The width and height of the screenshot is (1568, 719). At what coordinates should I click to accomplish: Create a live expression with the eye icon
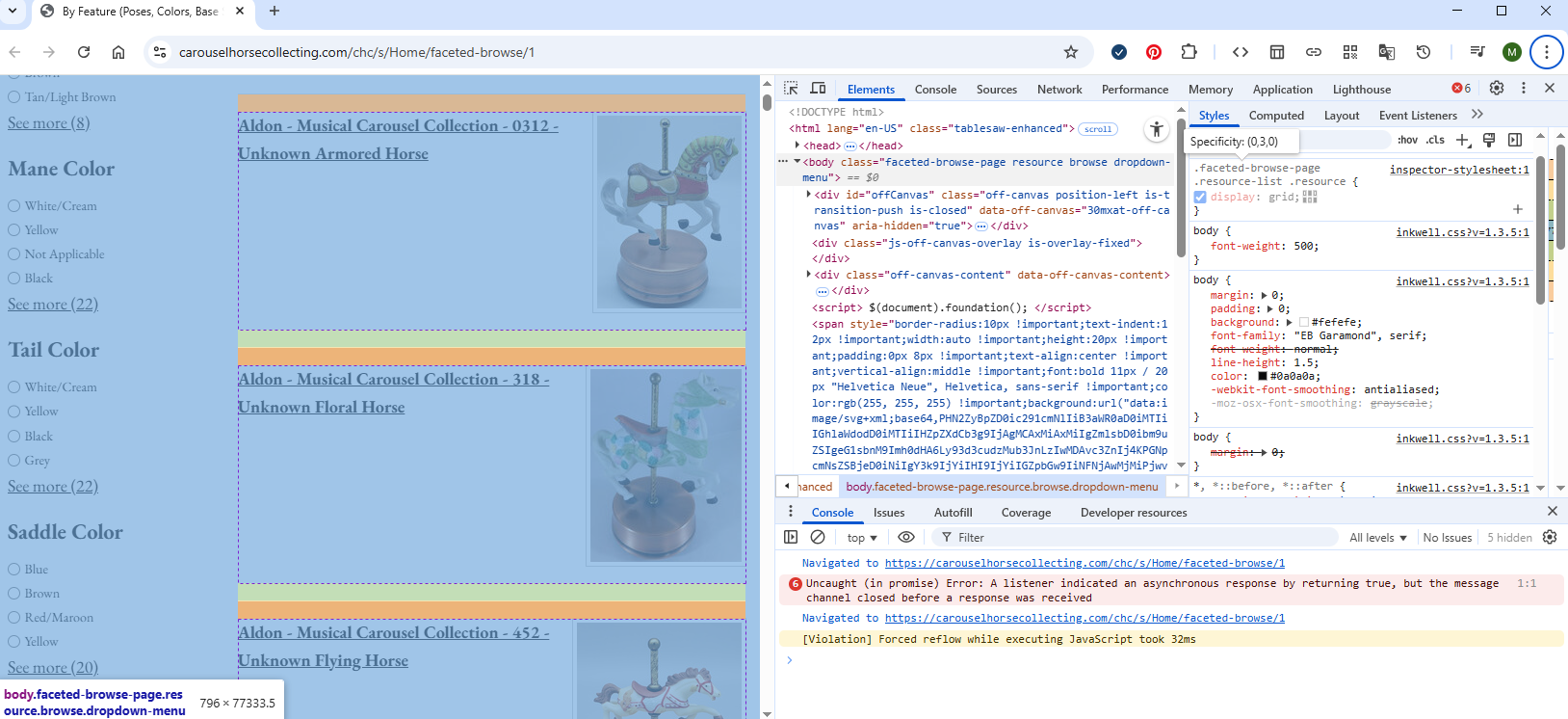tap(906, 537)
